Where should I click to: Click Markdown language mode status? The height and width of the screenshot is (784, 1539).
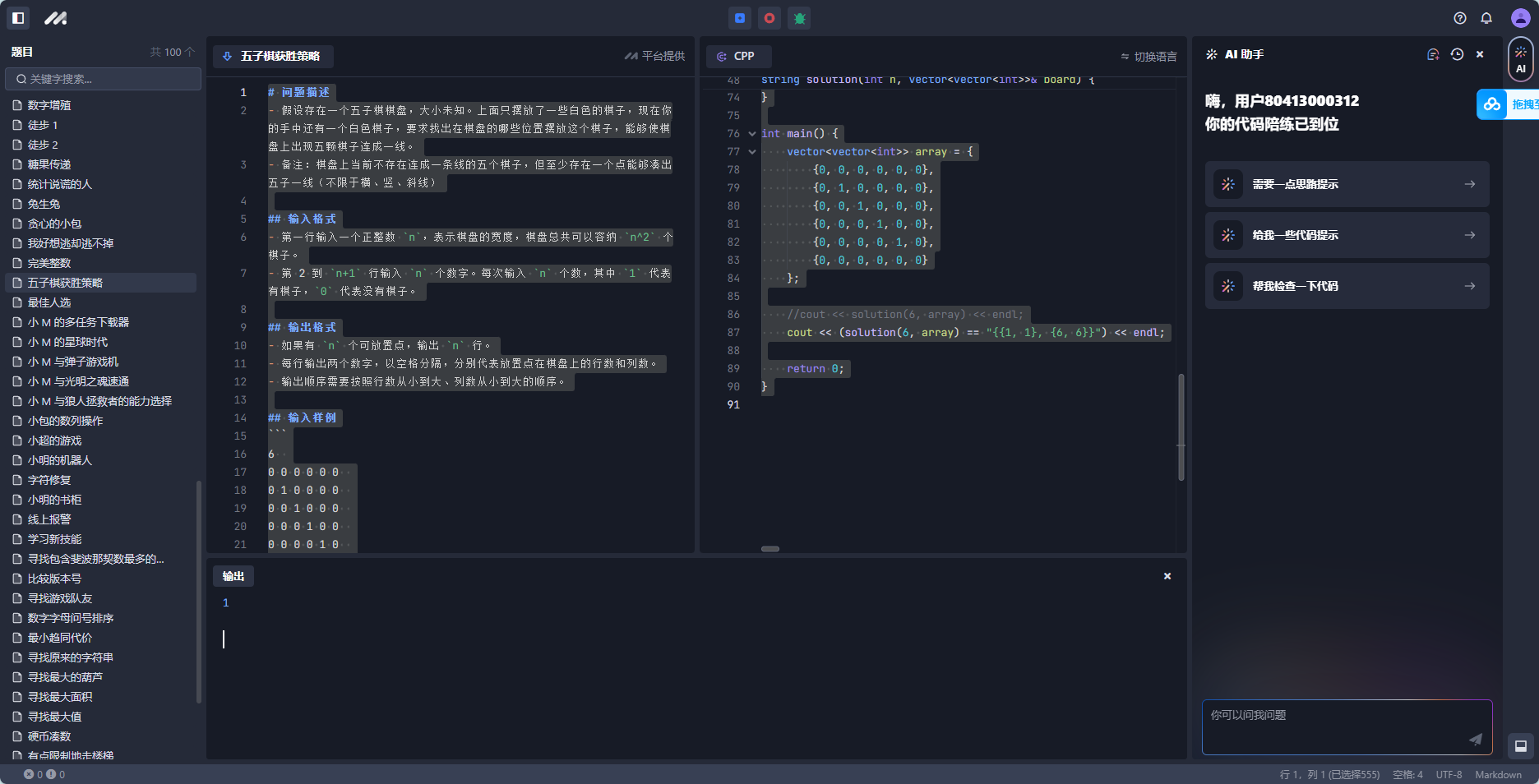tap(1498, 774)
